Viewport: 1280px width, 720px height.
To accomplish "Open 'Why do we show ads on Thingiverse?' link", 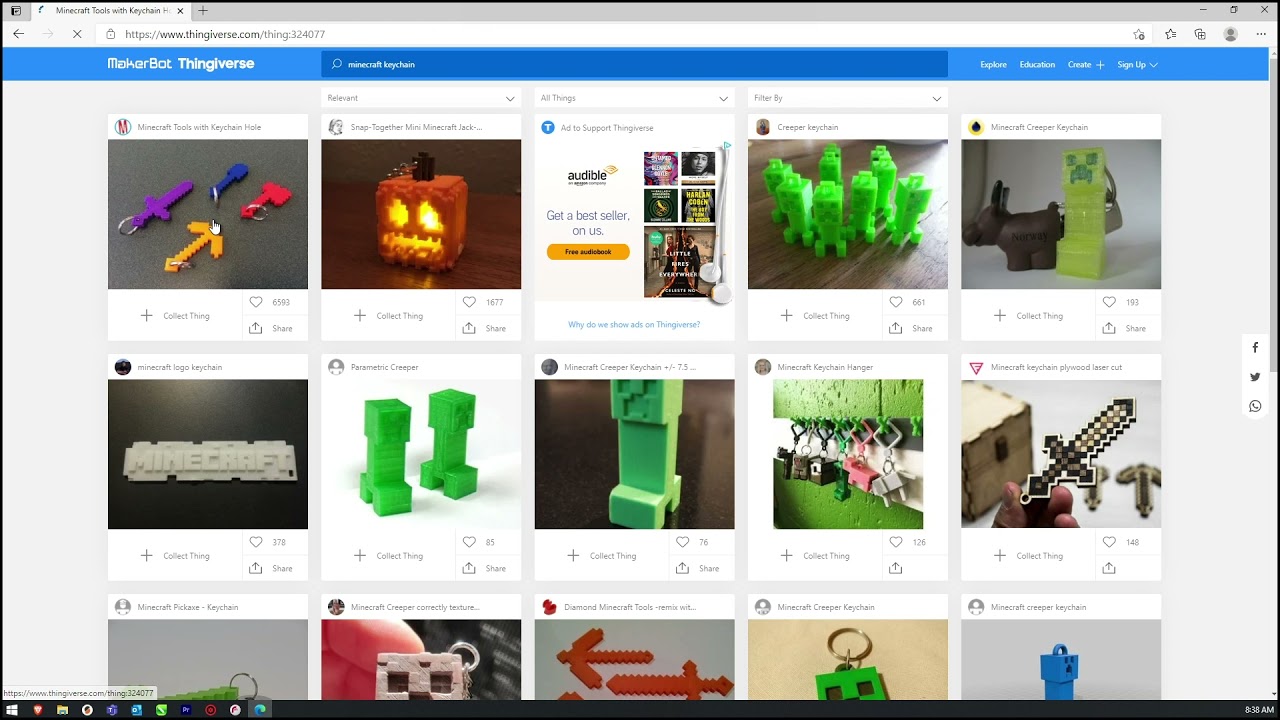I will (x=634, y=325).
